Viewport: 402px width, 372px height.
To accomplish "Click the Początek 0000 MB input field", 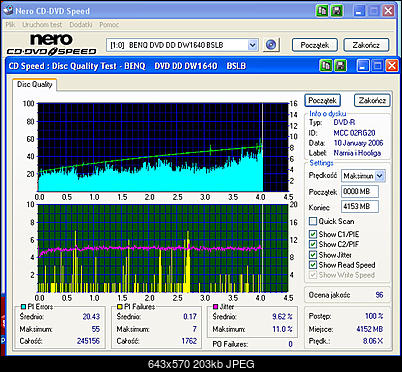I will coord(360,192).
